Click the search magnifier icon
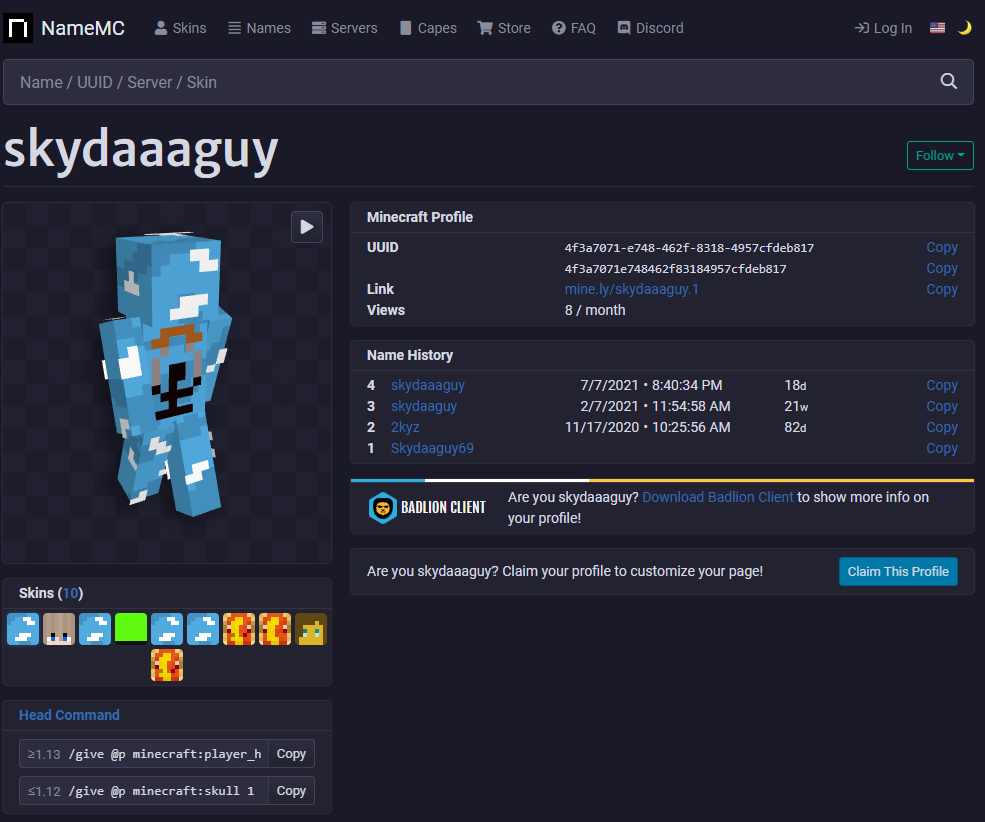 (x=948, y=82)
